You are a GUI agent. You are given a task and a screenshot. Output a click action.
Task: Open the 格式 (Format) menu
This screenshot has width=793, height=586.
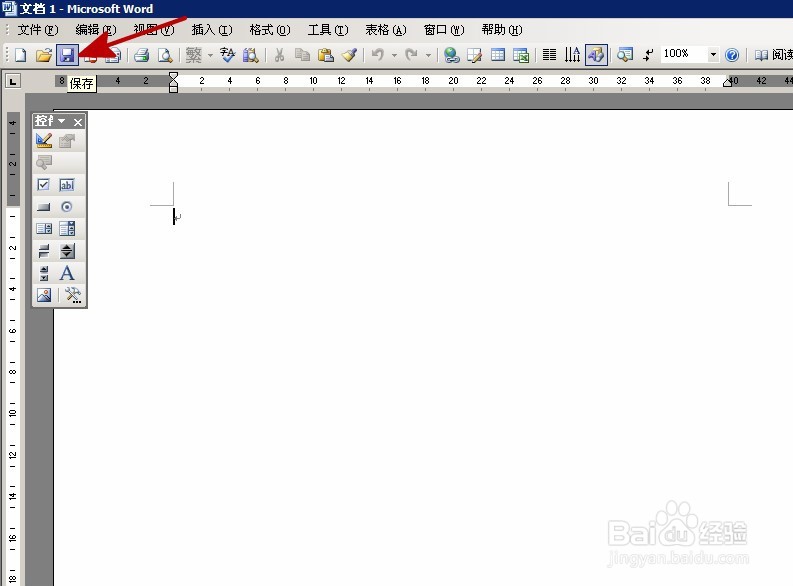270,30
